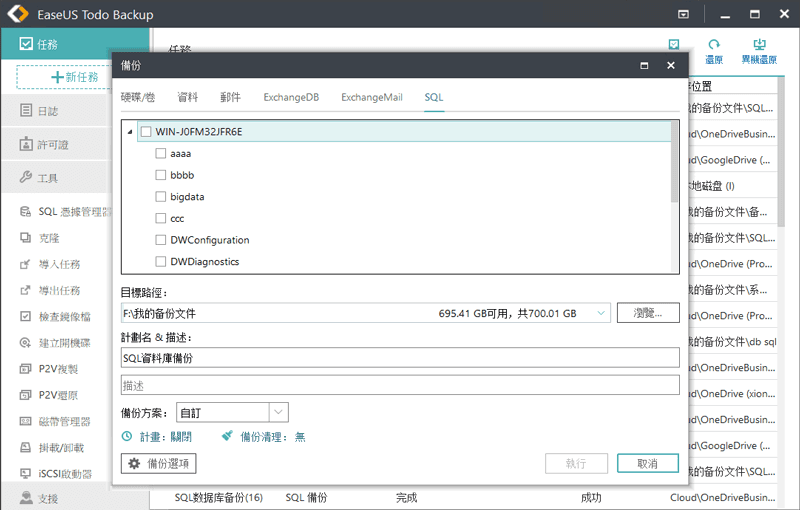
Task: Click the 還原 restore icon in toolbar
Action: [714, 45]
